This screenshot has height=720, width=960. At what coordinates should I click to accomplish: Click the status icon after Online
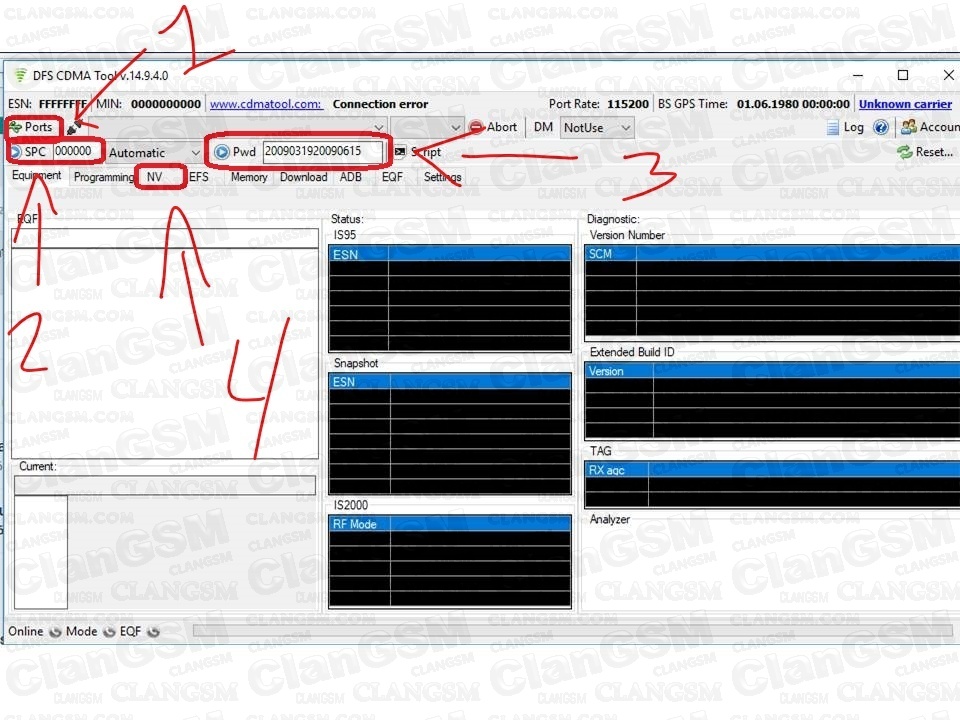[55, 632]
